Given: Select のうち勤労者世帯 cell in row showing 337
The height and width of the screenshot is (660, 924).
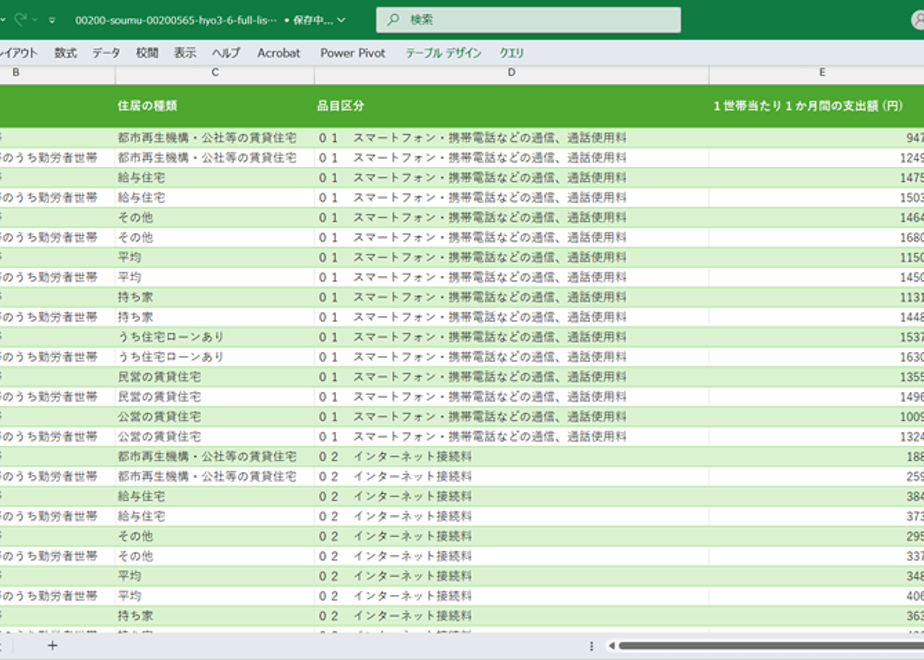Looking at the screenshot, I should [x=57, y=556].
